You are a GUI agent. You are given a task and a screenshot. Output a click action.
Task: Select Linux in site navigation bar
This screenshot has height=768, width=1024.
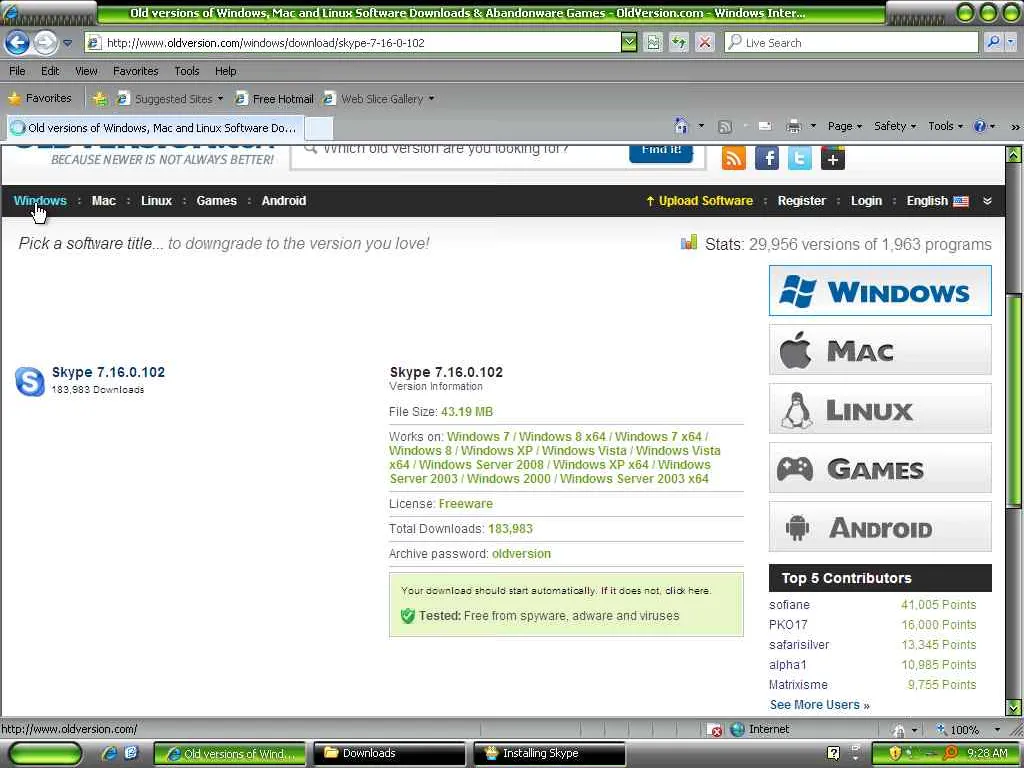tap(157, 201)
